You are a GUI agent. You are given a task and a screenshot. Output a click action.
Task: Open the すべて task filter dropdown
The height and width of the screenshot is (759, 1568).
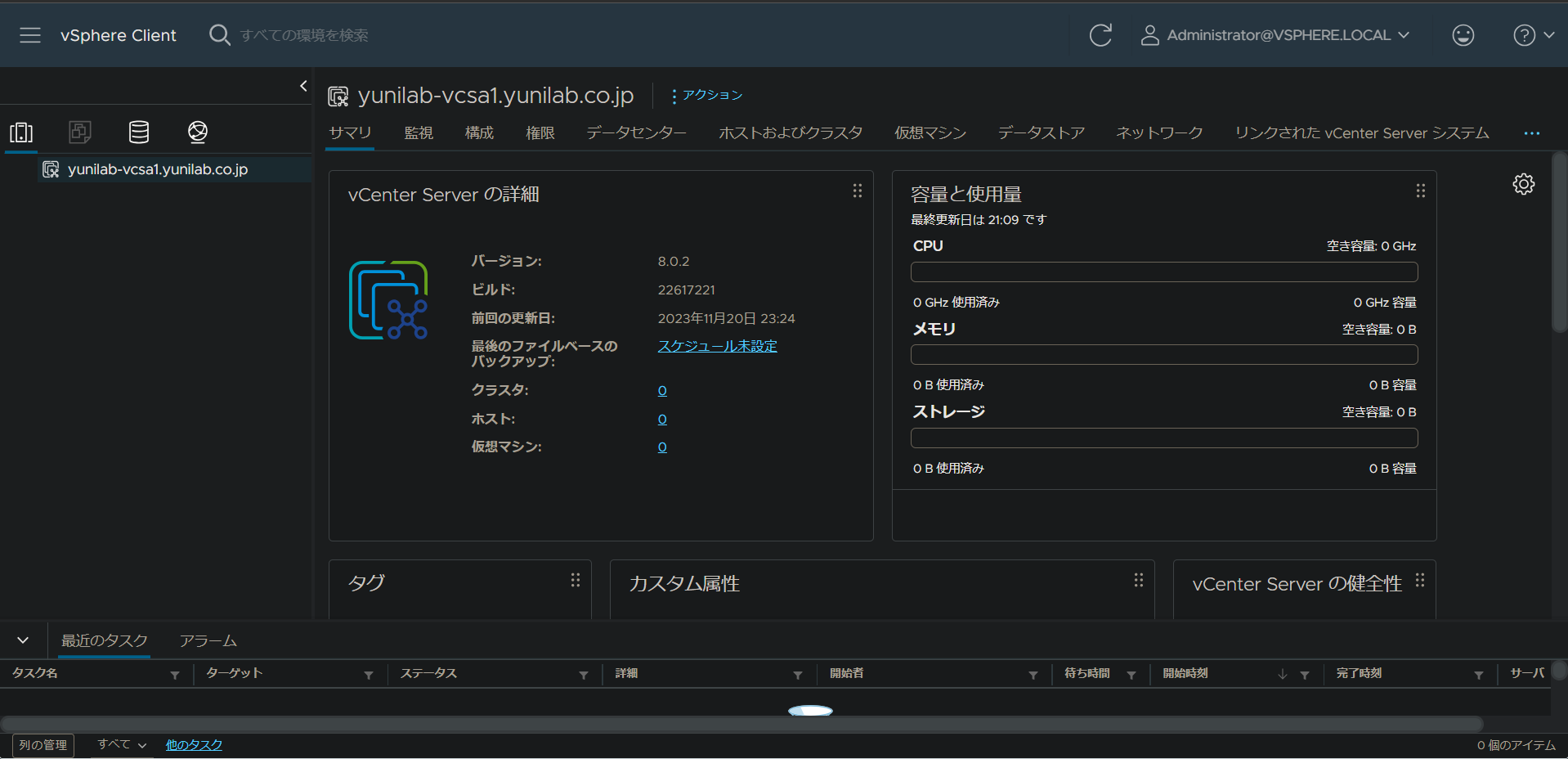pos(122,744)
